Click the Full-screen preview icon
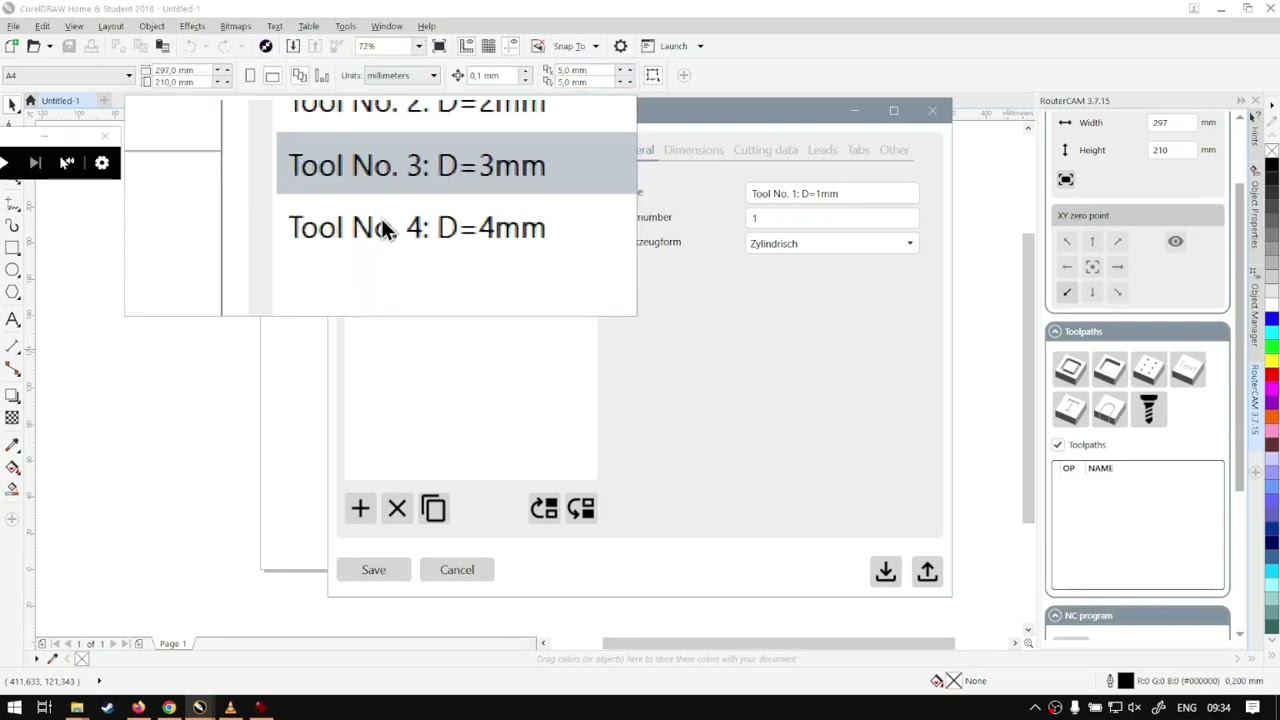This screenshot has height=720, width=1280. pos(438,46)
